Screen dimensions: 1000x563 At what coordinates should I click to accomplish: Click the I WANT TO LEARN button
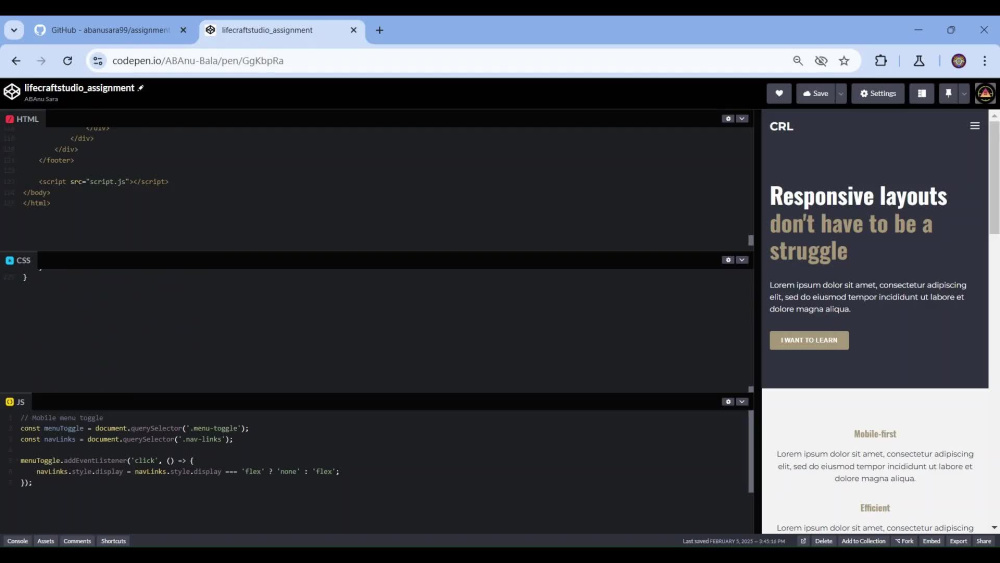point(809,340)
